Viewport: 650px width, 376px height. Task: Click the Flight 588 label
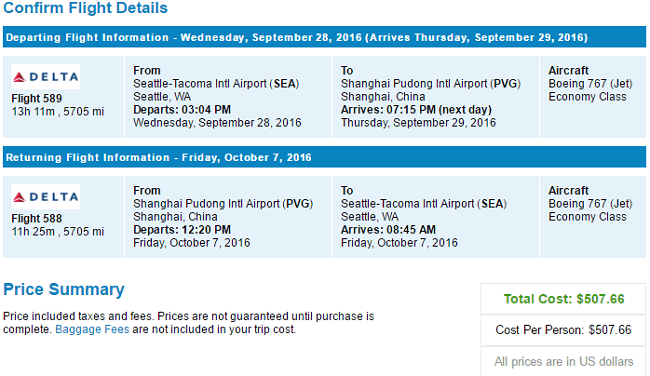(36, 218)
